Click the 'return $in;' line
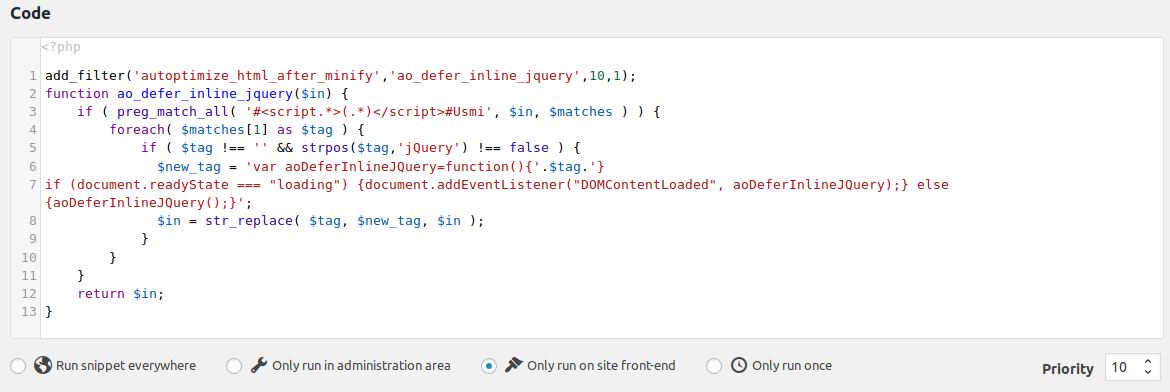 point(120,293)
